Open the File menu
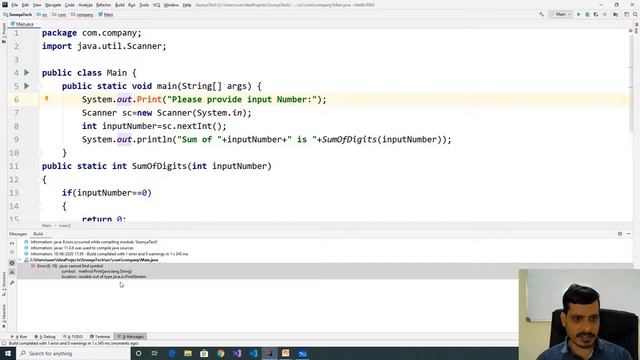Viewport: 640px width, 360px height. 15,5
